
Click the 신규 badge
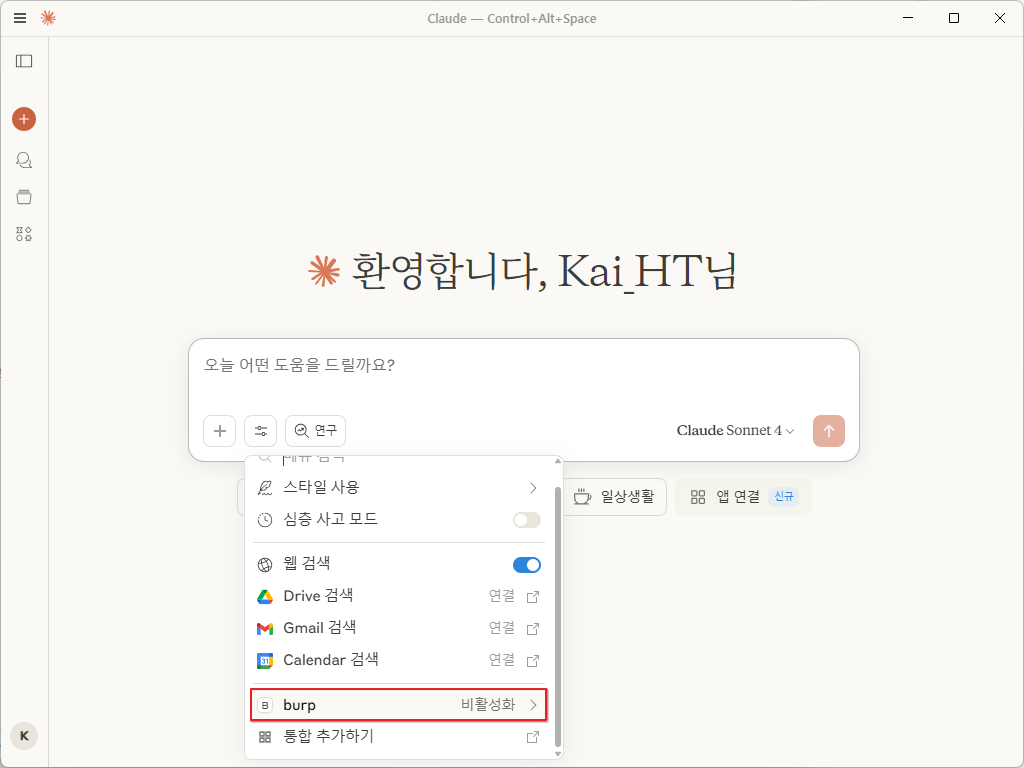click(784, 496)
